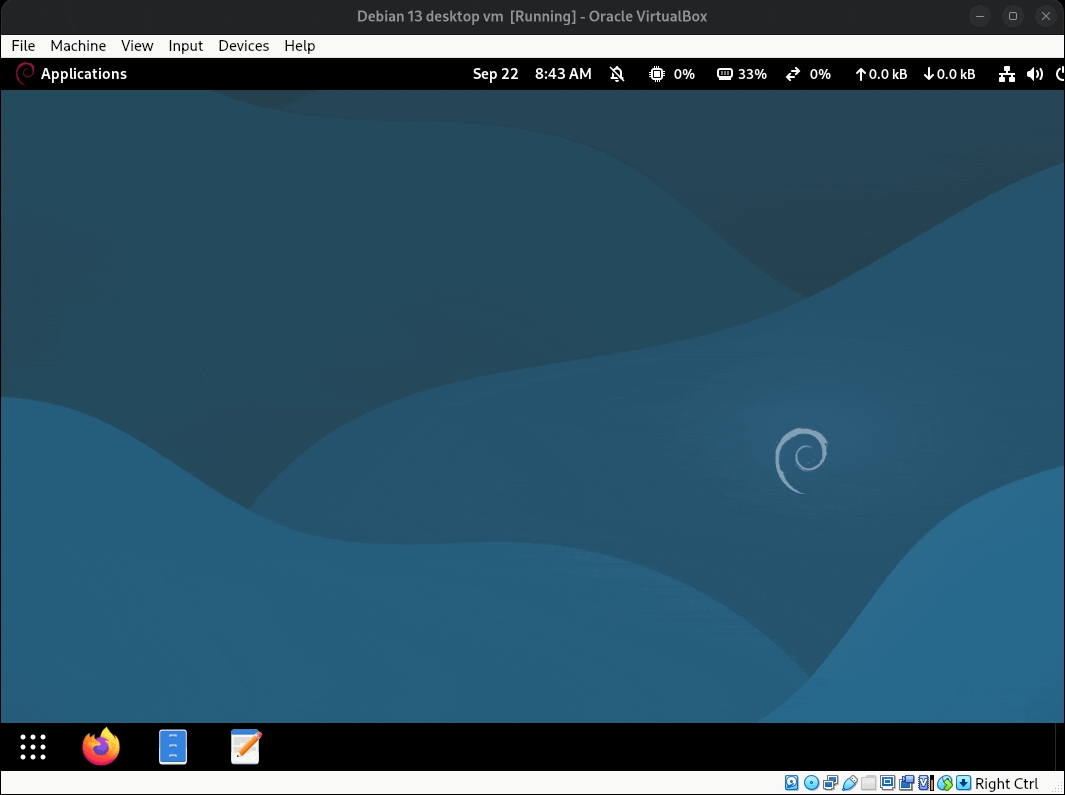Show all apps via the grid icon
The height and width of the screenshot is (795, 1065).
(33, 747)
